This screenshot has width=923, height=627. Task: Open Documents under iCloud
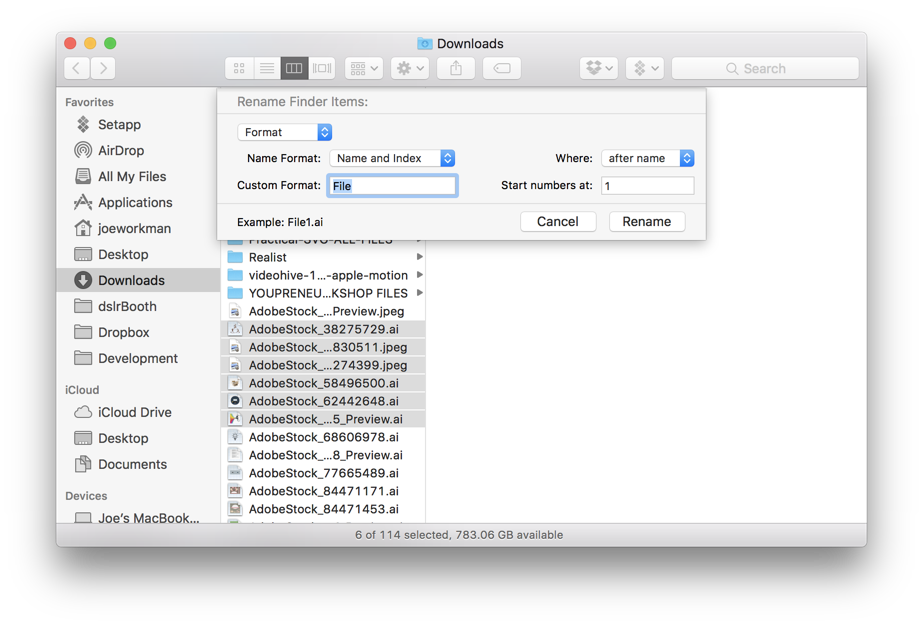[138, 464]
